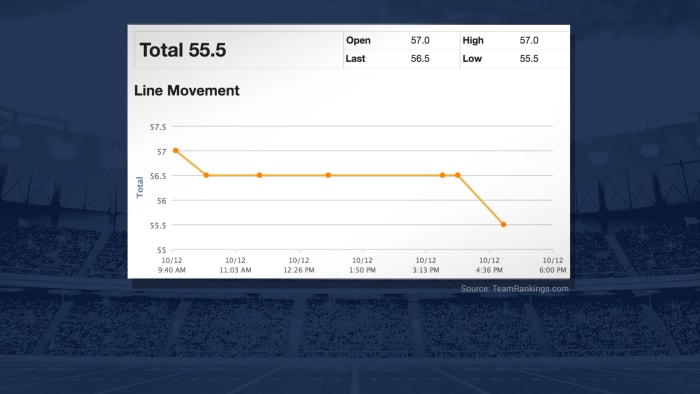Screen dimensions: 700x394
Task: Click the Open value 57.0
Action: point(420,40)
